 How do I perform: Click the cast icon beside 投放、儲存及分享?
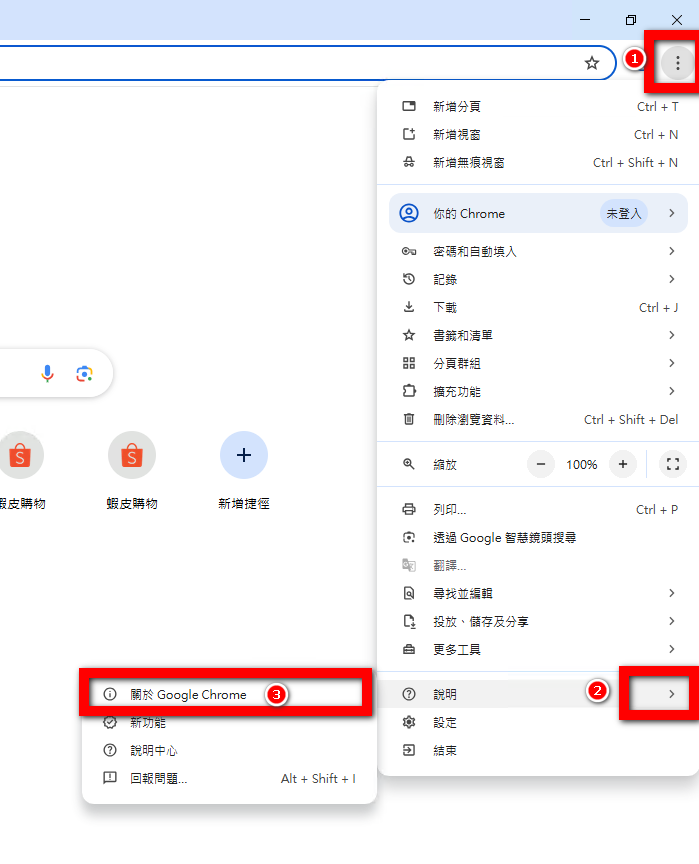[409, 622]
